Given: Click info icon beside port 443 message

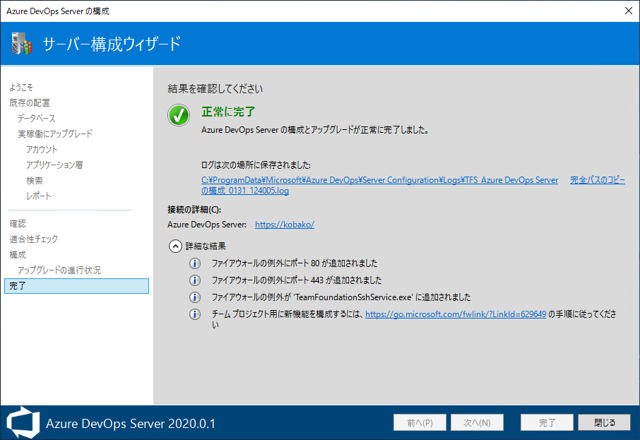Looking at the screenshot, I should pyautogui.click(x=195, y=280).
